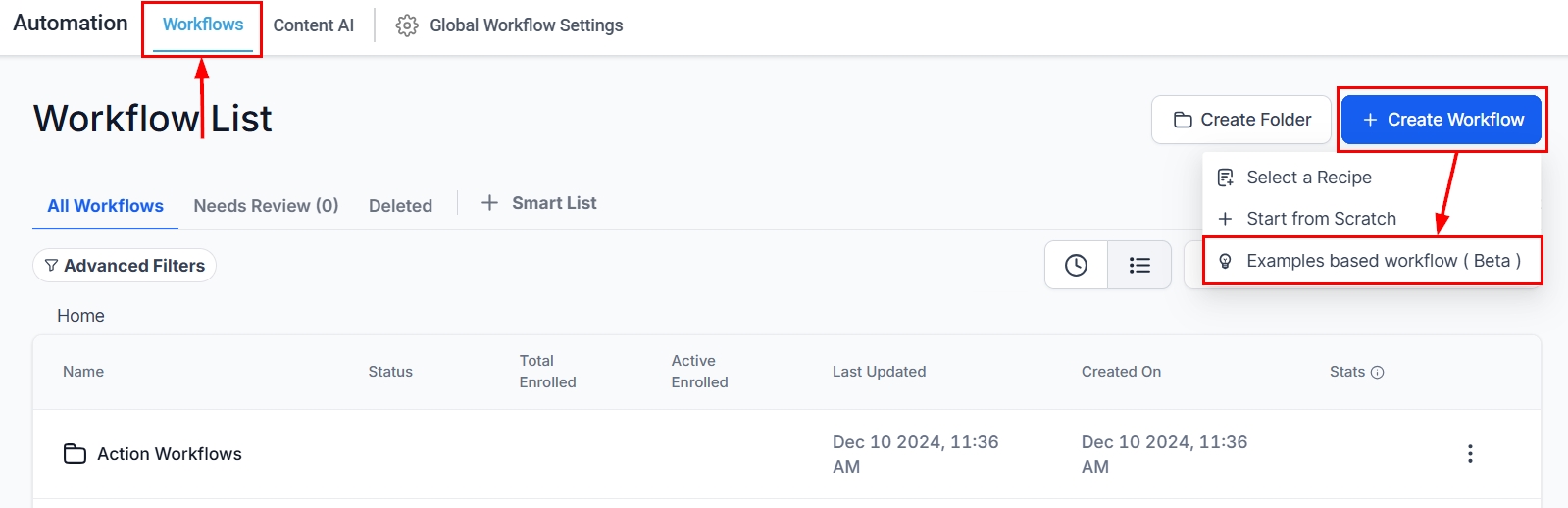Open the Action Workflows folder row

point(170,454)
